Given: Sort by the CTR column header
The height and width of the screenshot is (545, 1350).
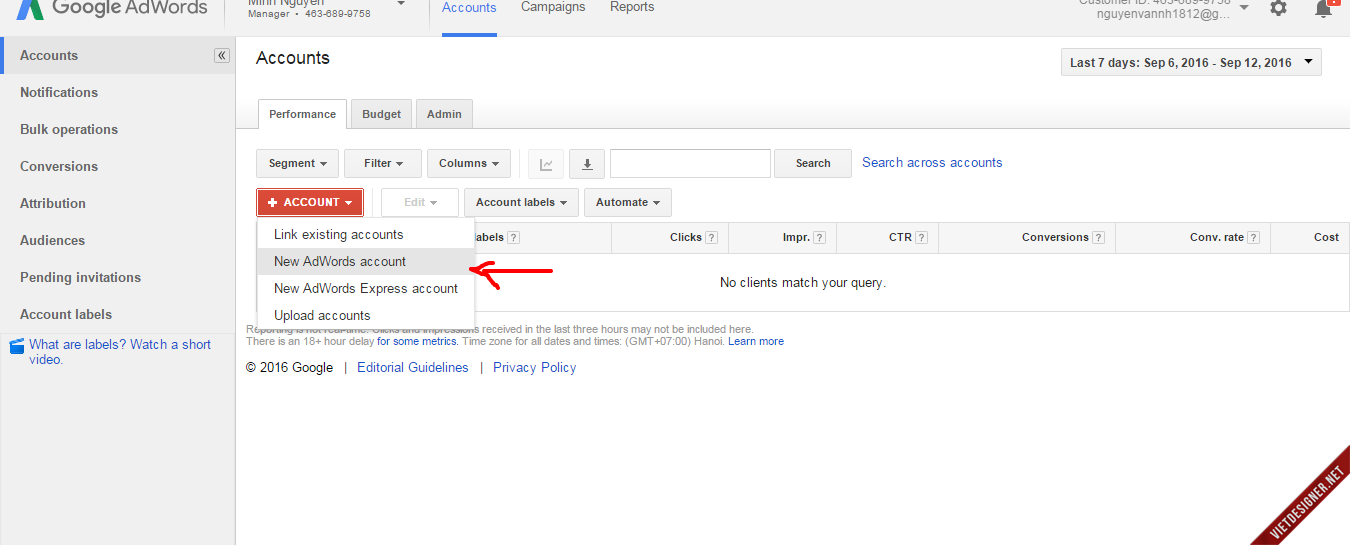Looking at the screenshot, I should pyautogui.click(x=900, y=238).
